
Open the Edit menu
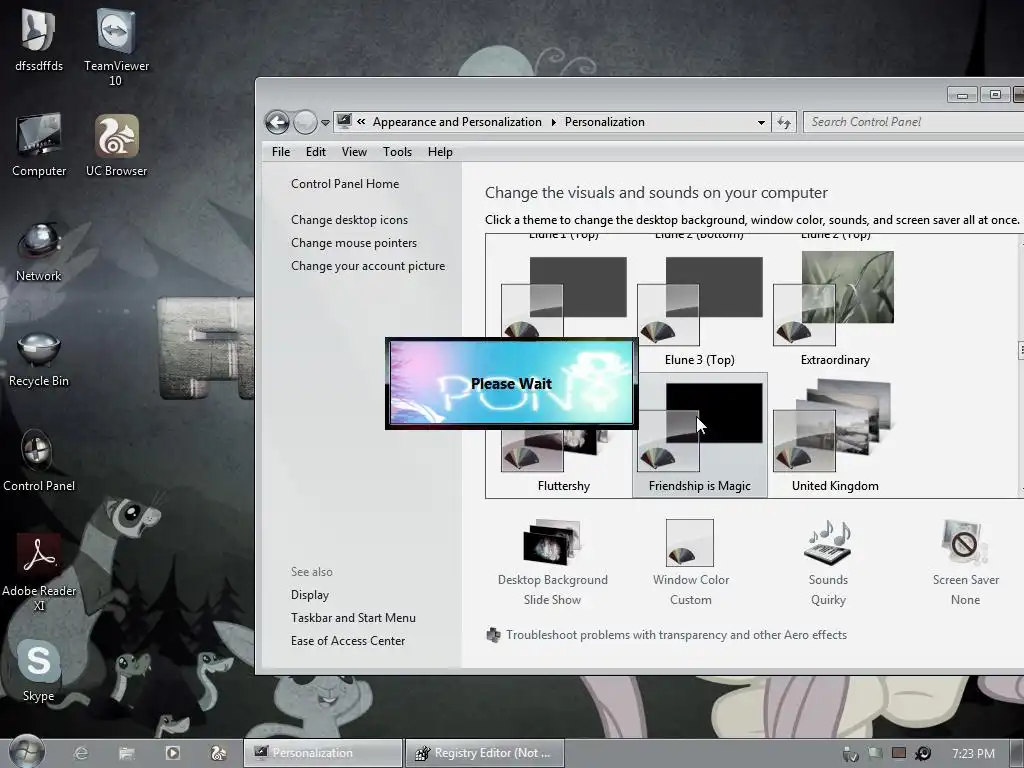click(315, 152)
